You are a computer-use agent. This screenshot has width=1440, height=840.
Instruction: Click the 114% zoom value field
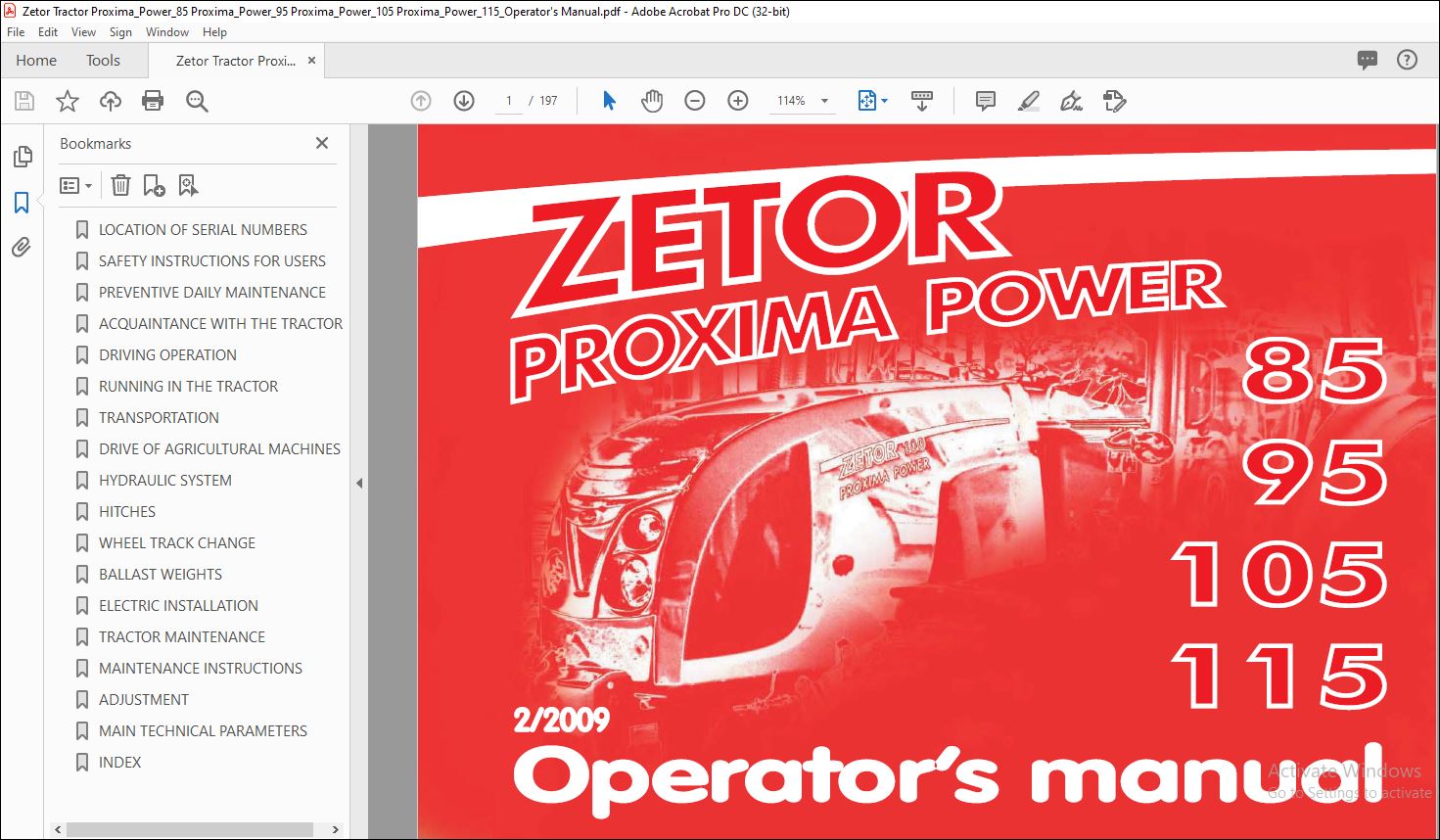point(791,101)
